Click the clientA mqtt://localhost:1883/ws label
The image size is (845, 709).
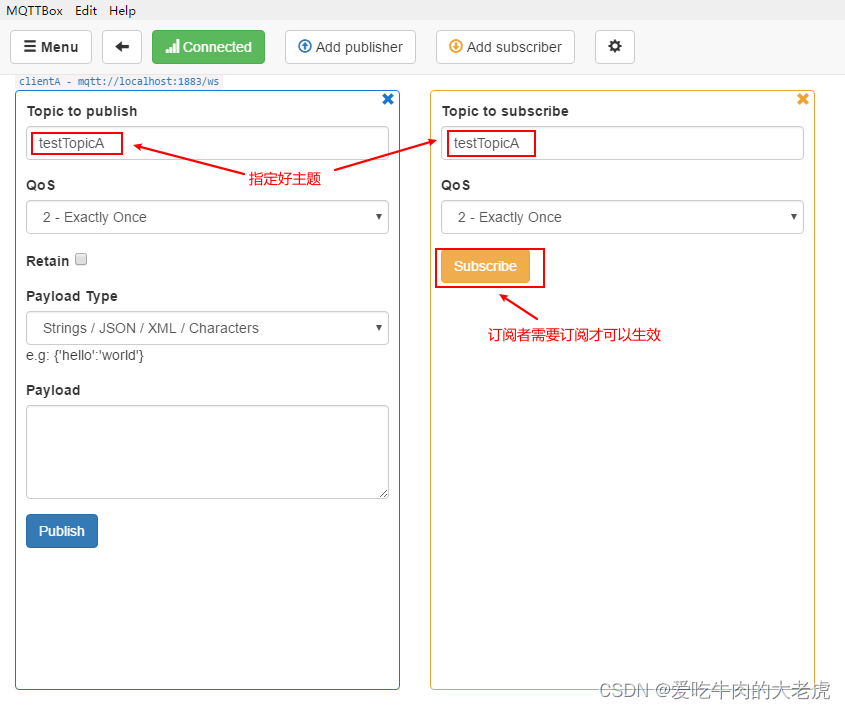click(119, 81)
